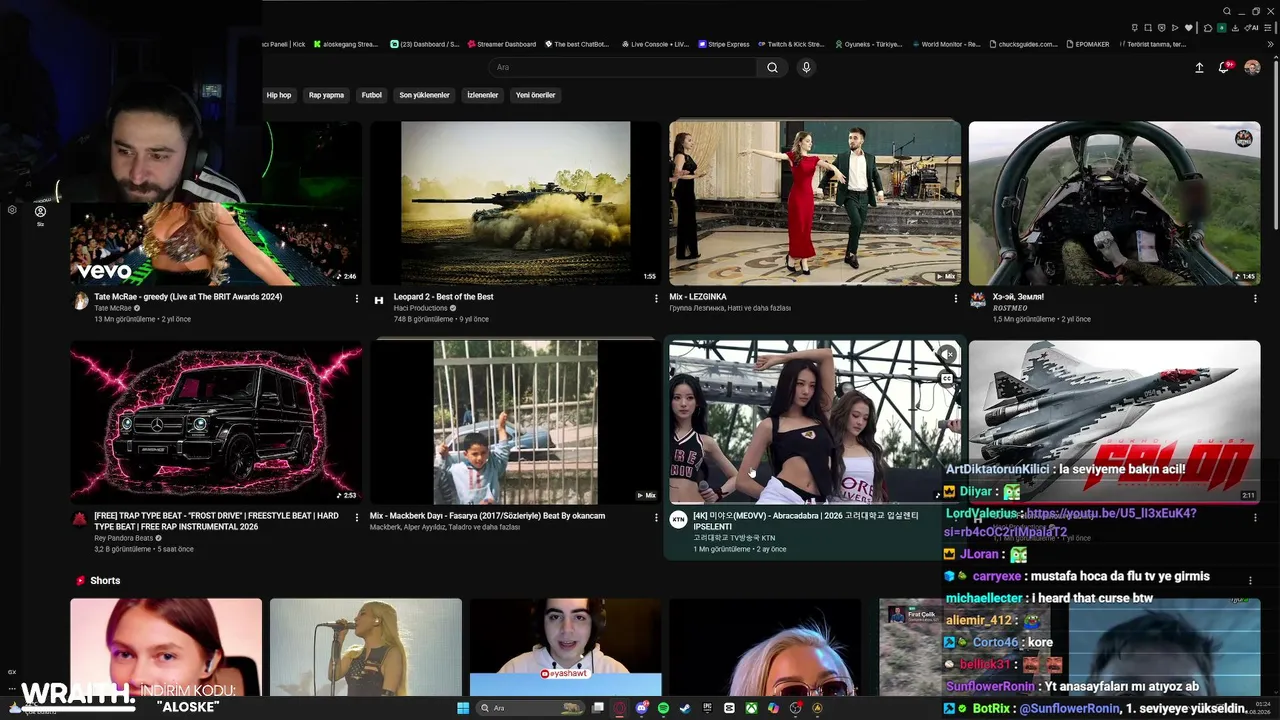
Task: Select the Futbol filter chip
Action: point(372,95)
